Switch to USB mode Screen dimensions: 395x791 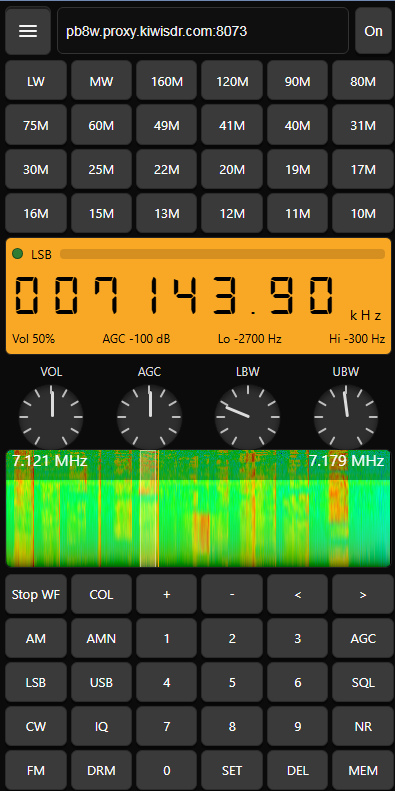pyautogui.click(x=101, y=683)
